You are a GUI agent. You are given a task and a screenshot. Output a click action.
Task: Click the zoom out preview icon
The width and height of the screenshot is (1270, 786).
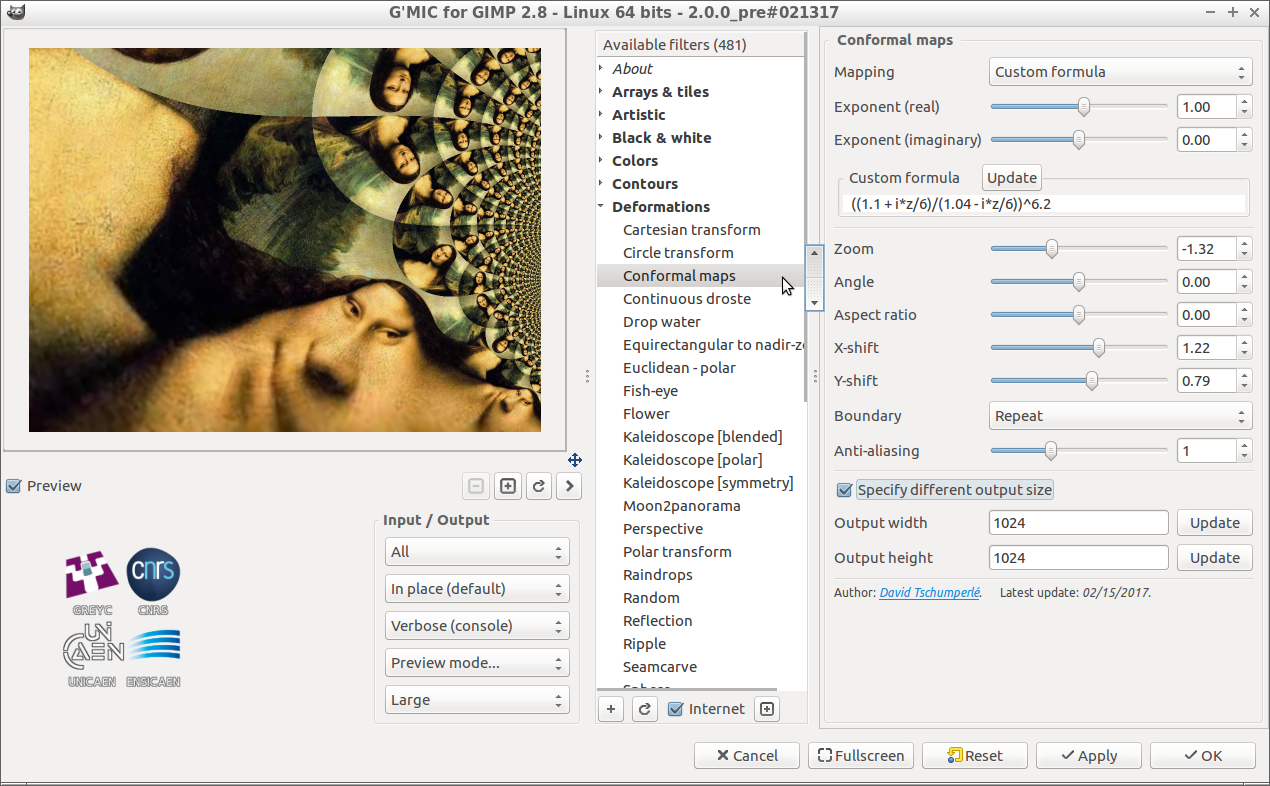pos(476,486)
